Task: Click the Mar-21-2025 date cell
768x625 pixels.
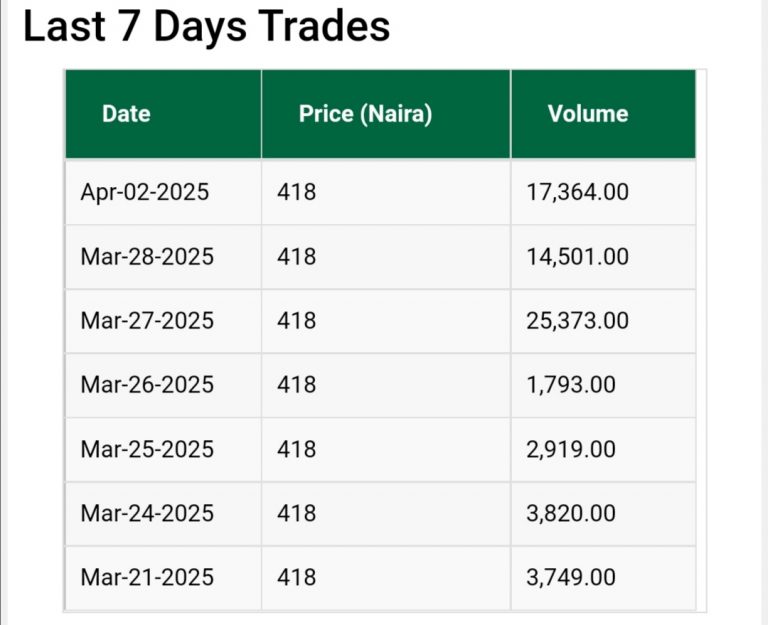Action: click(x=147, y=577)
